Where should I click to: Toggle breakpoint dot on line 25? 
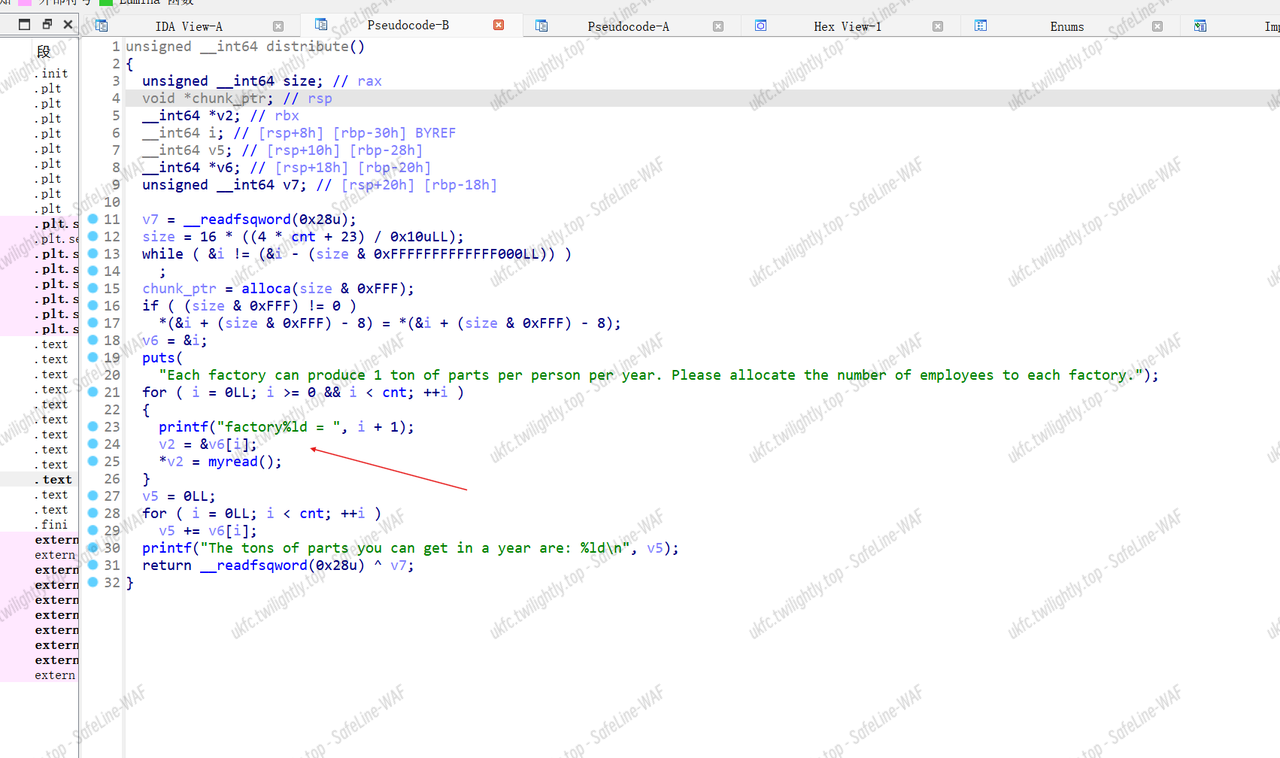click(x=93, y=461)
